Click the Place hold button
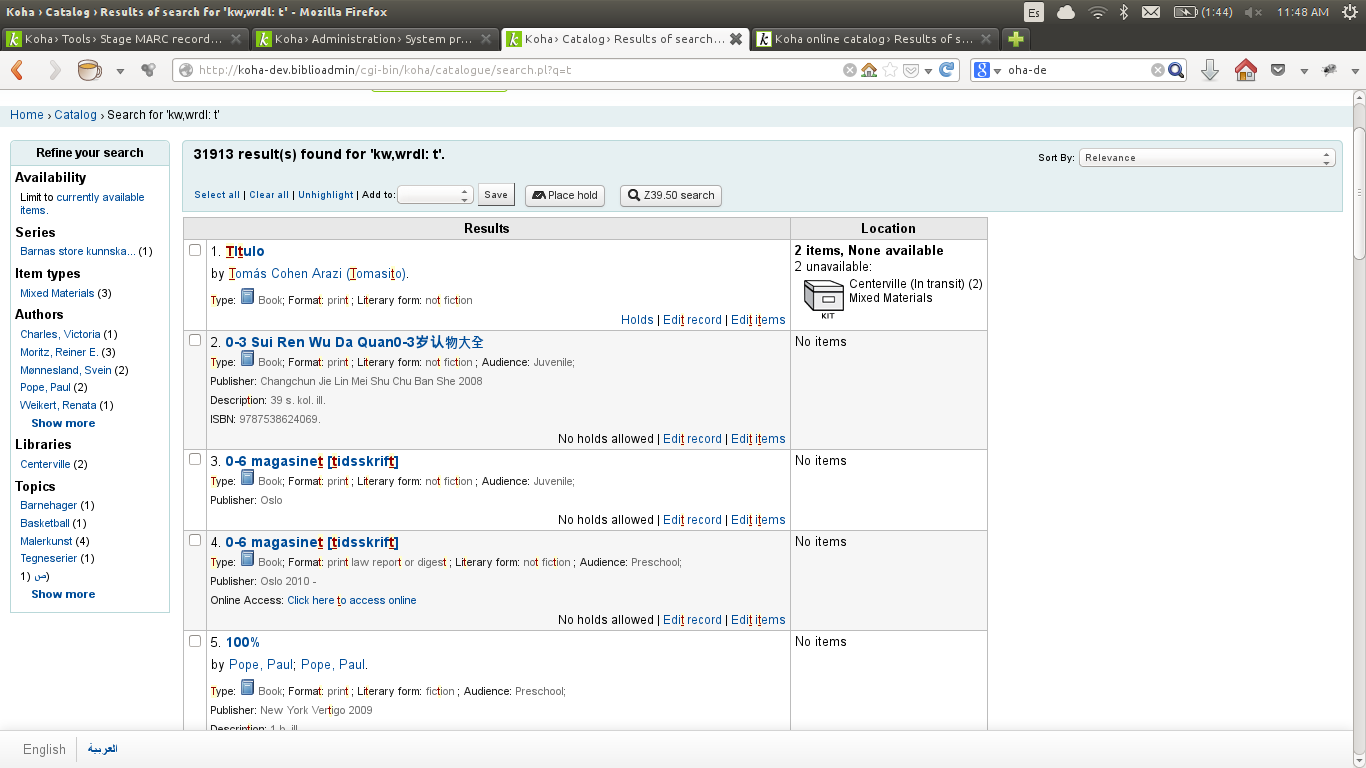The image size is (1366, 768). click(564, 195)
